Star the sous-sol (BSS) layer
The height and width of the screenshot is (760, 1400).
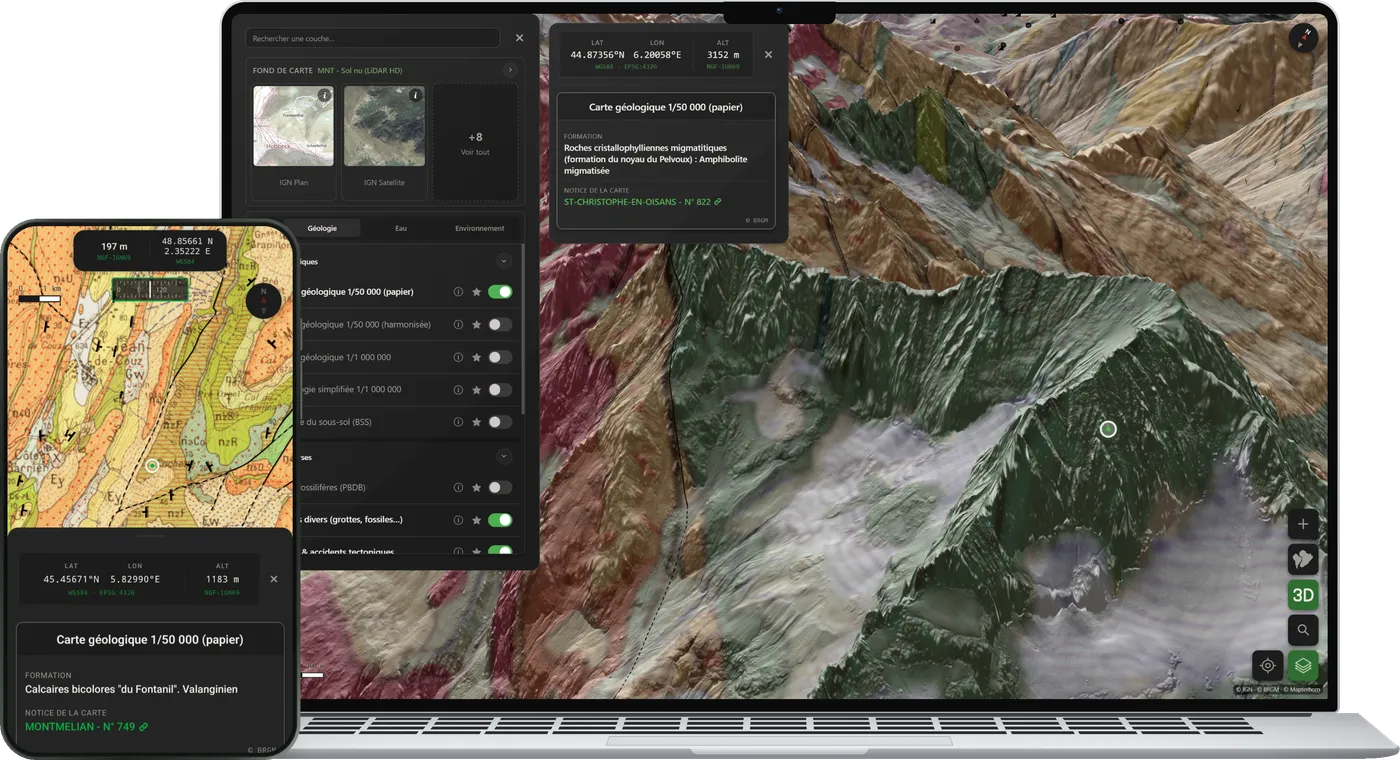point(476,422)
